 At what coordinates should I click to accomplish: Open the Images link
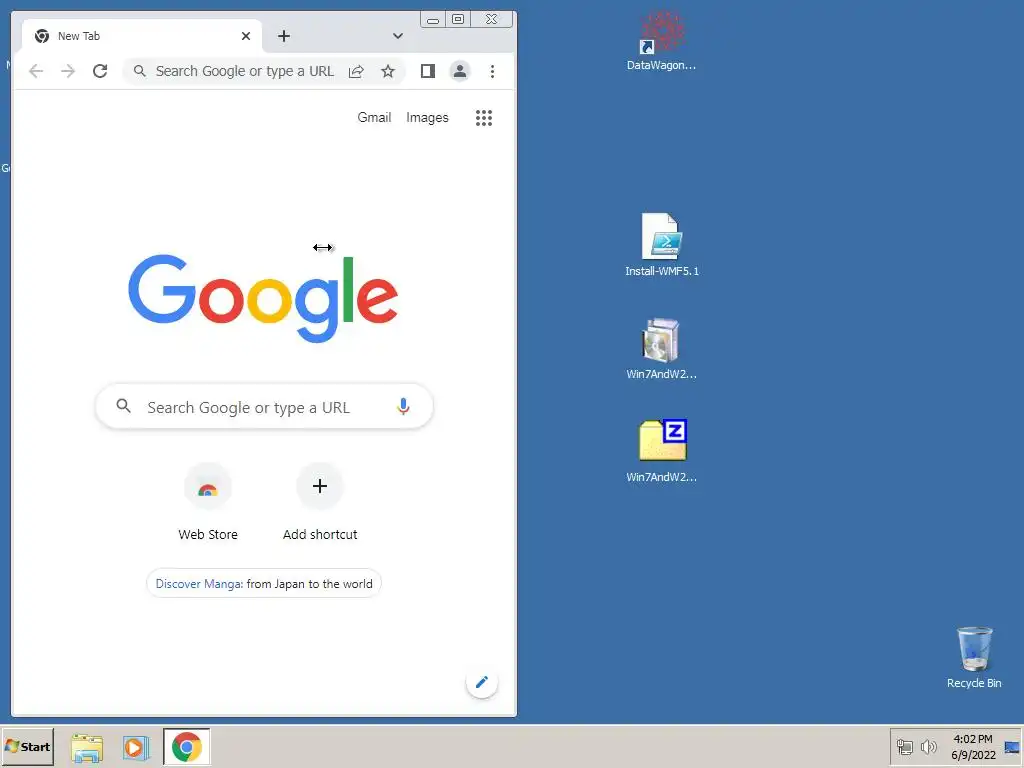427,118
